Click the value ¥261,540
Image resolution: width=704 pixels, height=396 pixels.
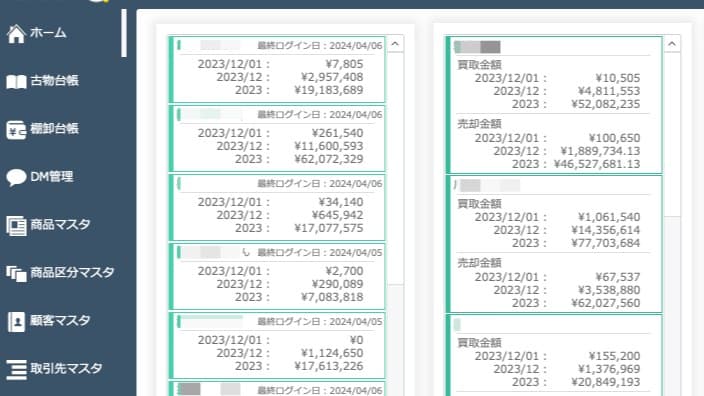tap(338, 133)
